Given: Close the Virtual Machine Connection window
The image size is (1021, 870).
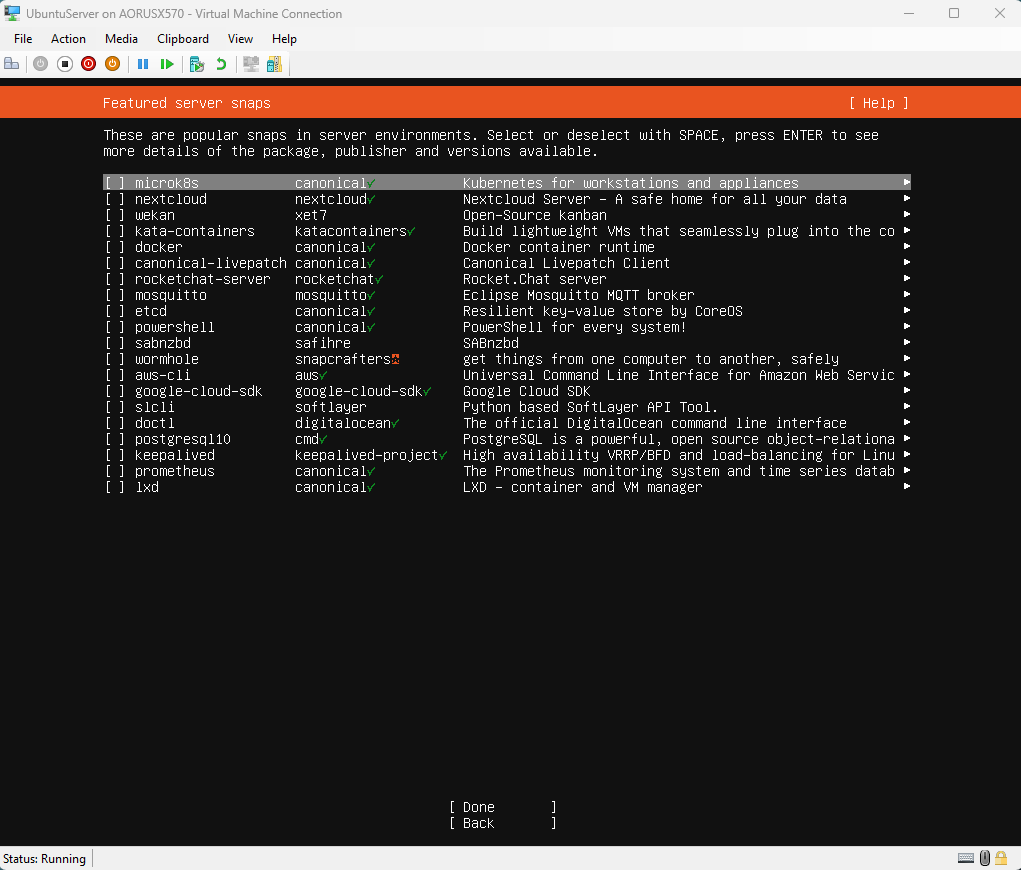Looking at the screenshot, I should click(x=1000, y=13).
